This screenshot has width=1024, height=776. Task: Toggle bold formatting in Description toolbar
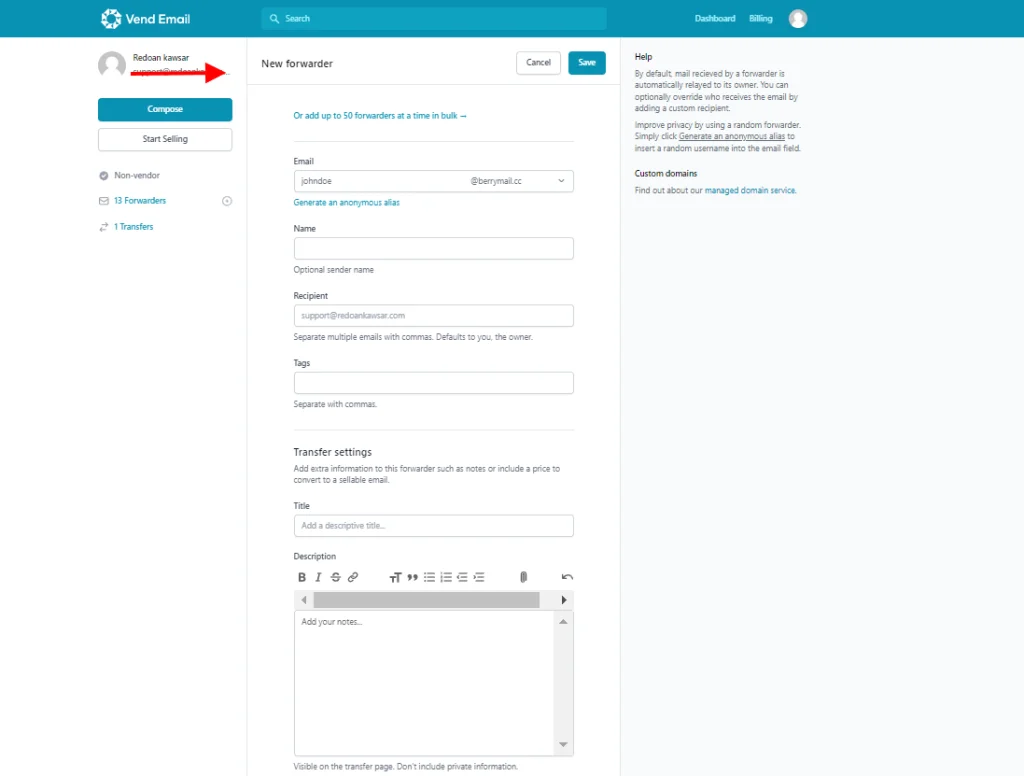(x=302, y=577)
